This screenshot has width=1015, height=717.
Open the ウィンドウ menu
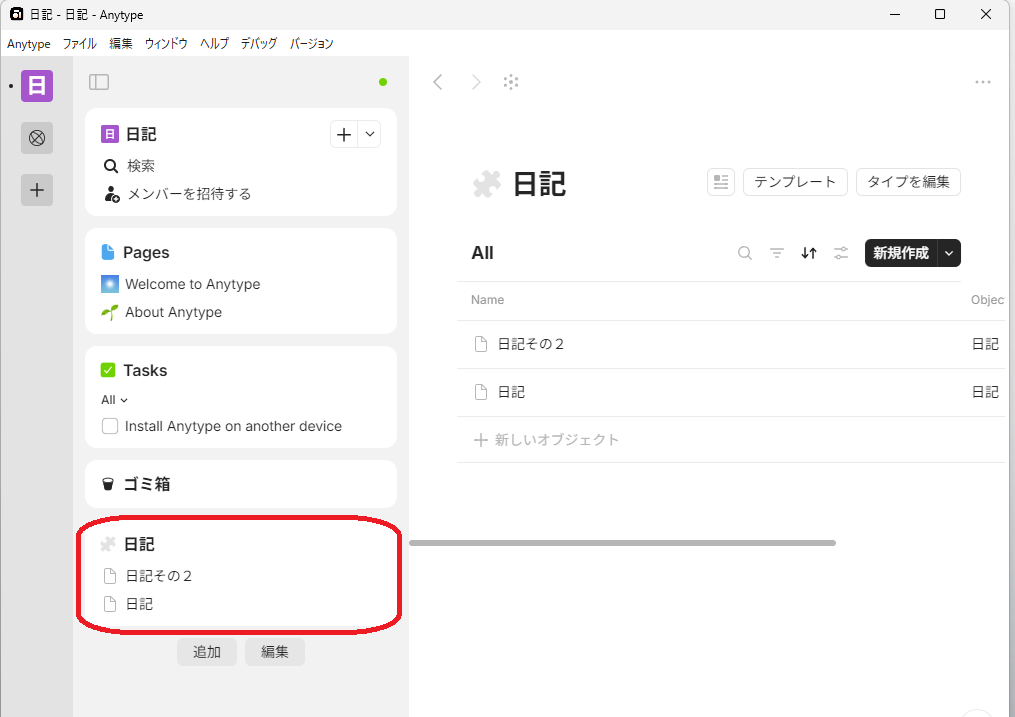[x=166, y=44]
